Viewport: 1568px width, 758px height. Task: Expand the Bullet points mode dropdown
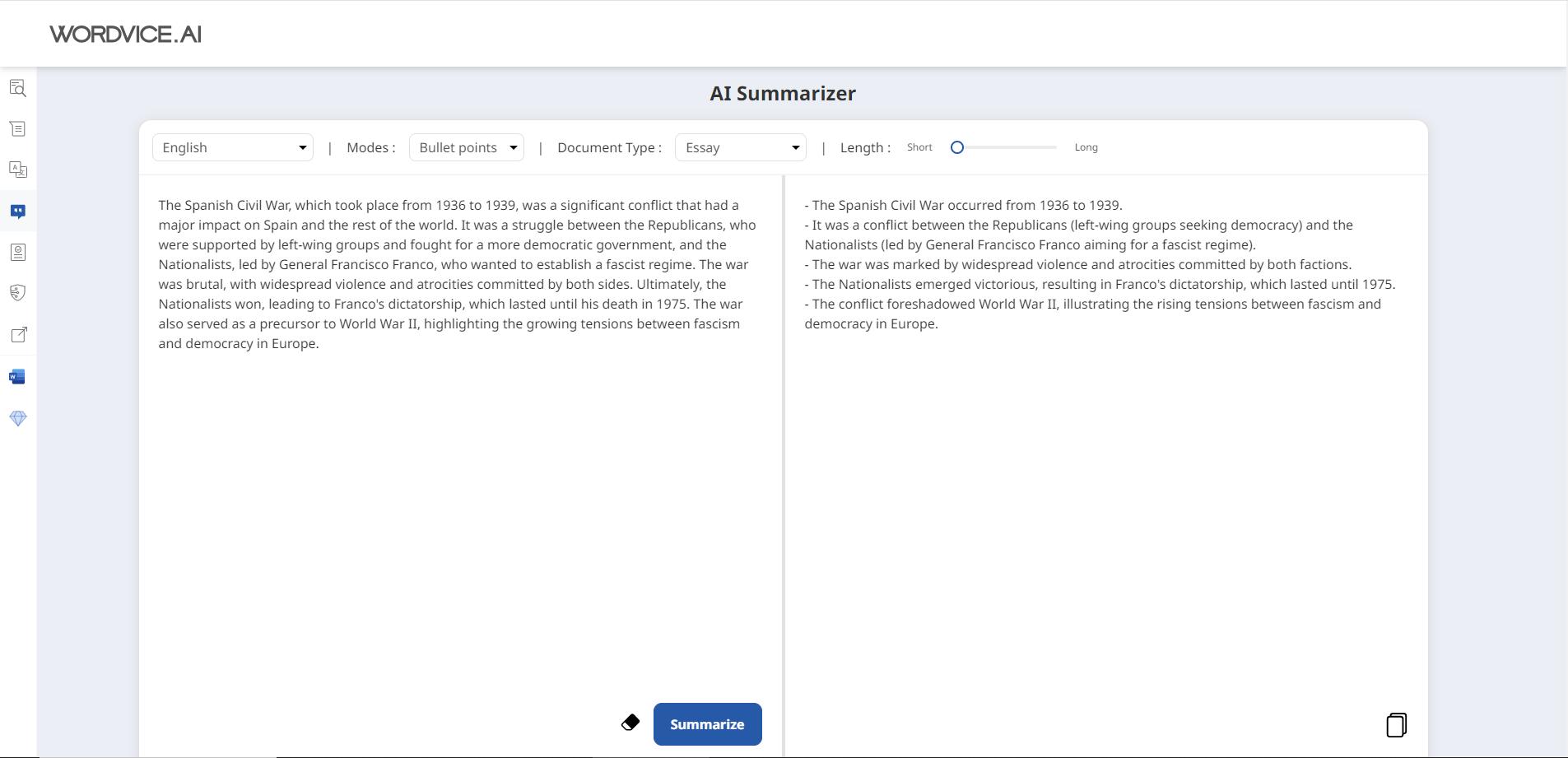466,147
